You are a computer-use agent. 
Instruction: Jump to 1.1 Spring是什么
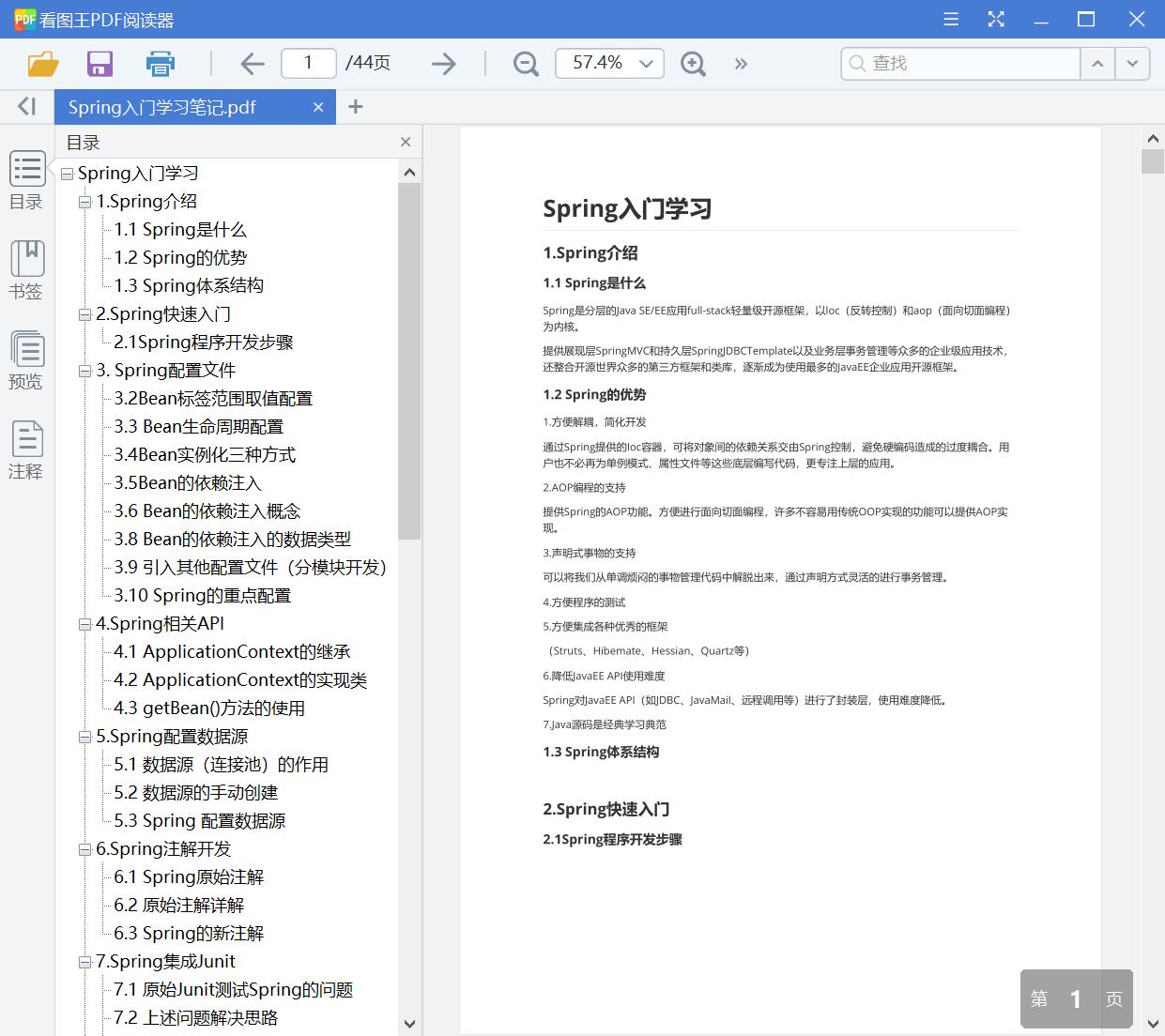(x=180, y=230)
